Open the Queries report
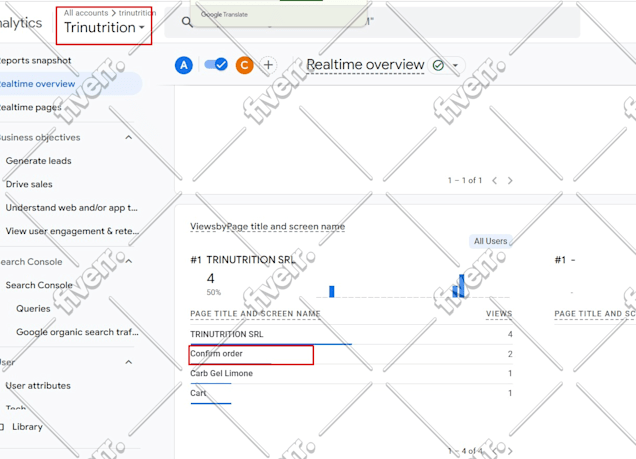This screenshot has width=636, height=459. pos(33,309)
